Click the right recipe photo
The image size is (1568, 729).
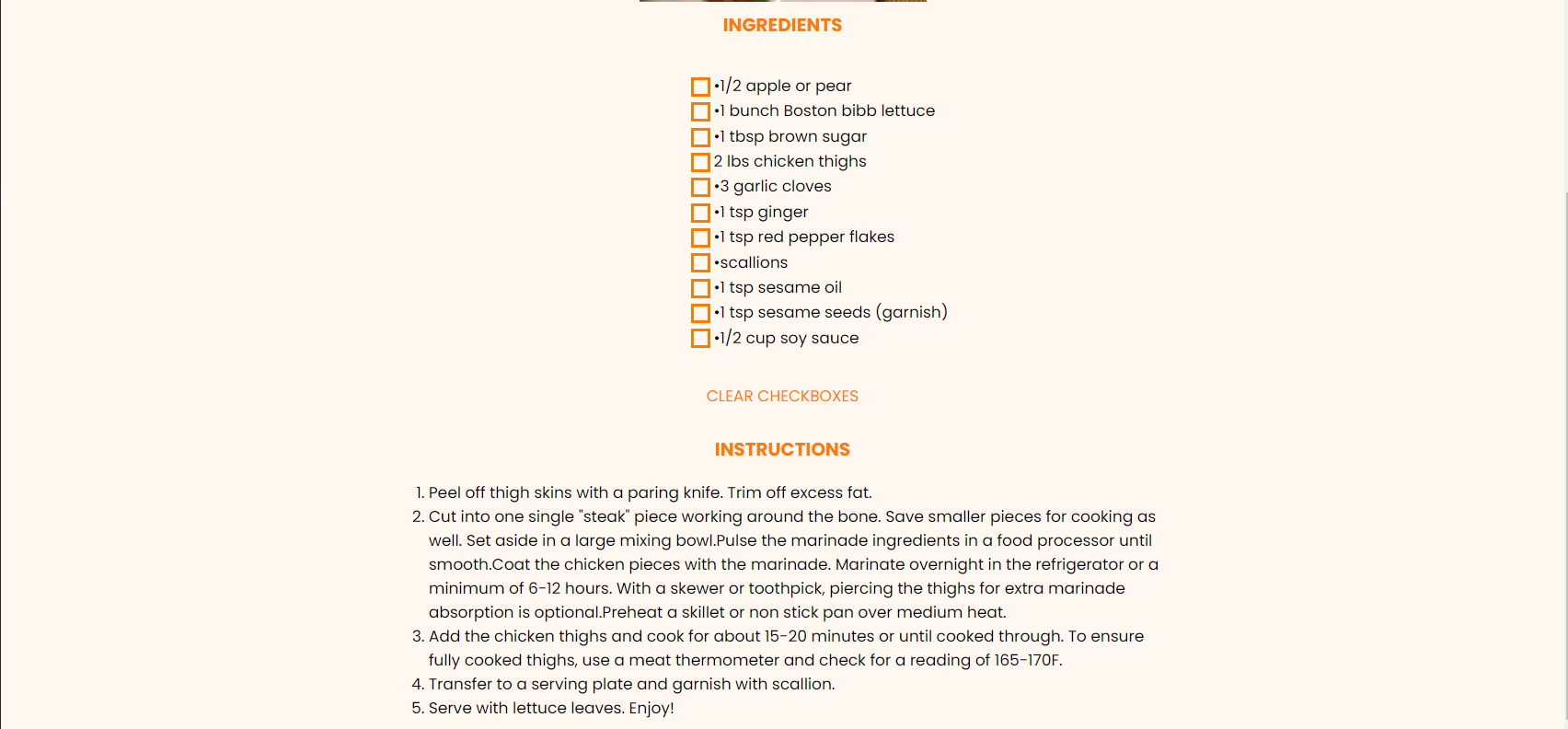click(853, 2)
